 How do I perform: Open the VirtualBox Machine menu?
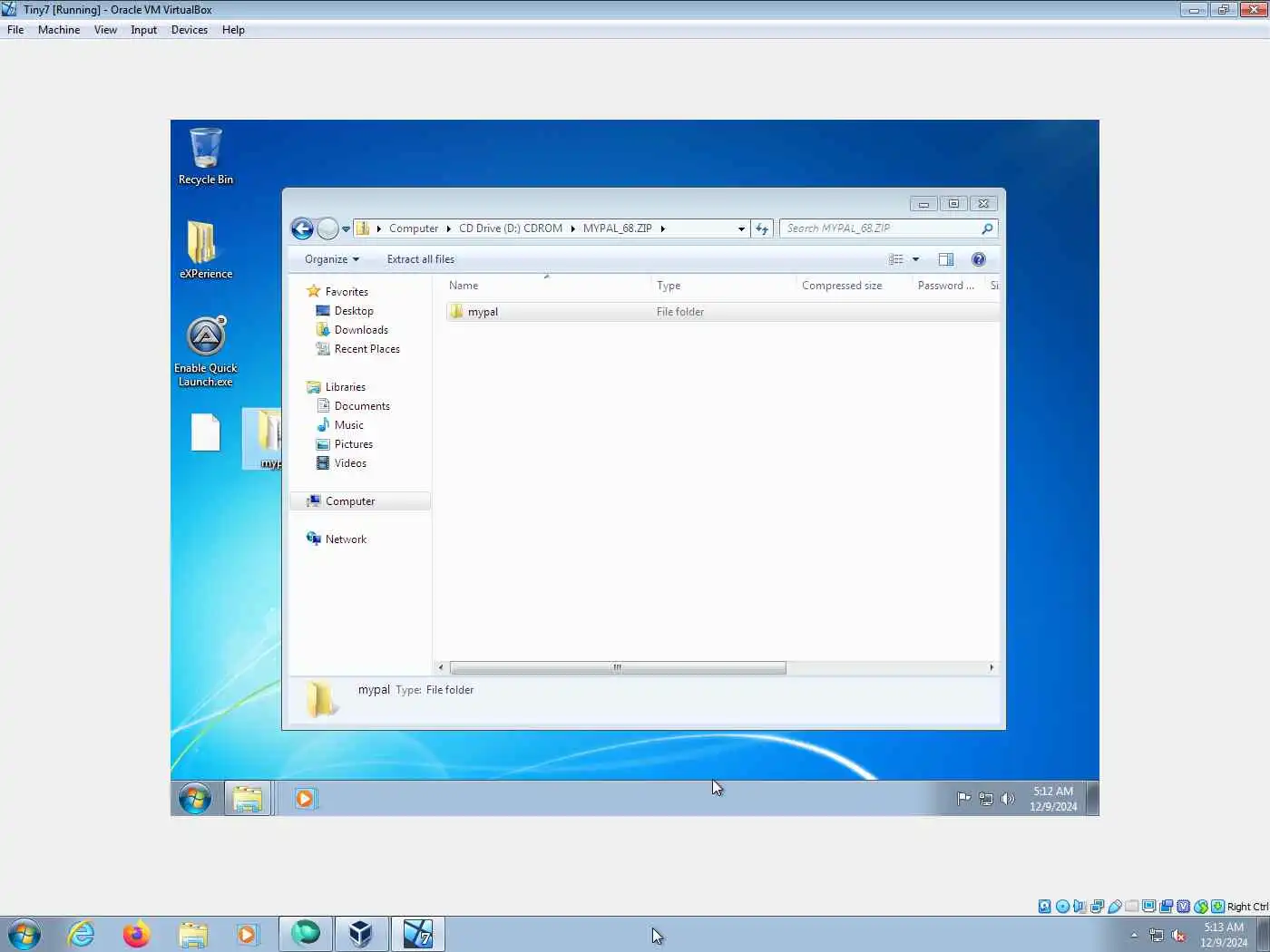59,30
